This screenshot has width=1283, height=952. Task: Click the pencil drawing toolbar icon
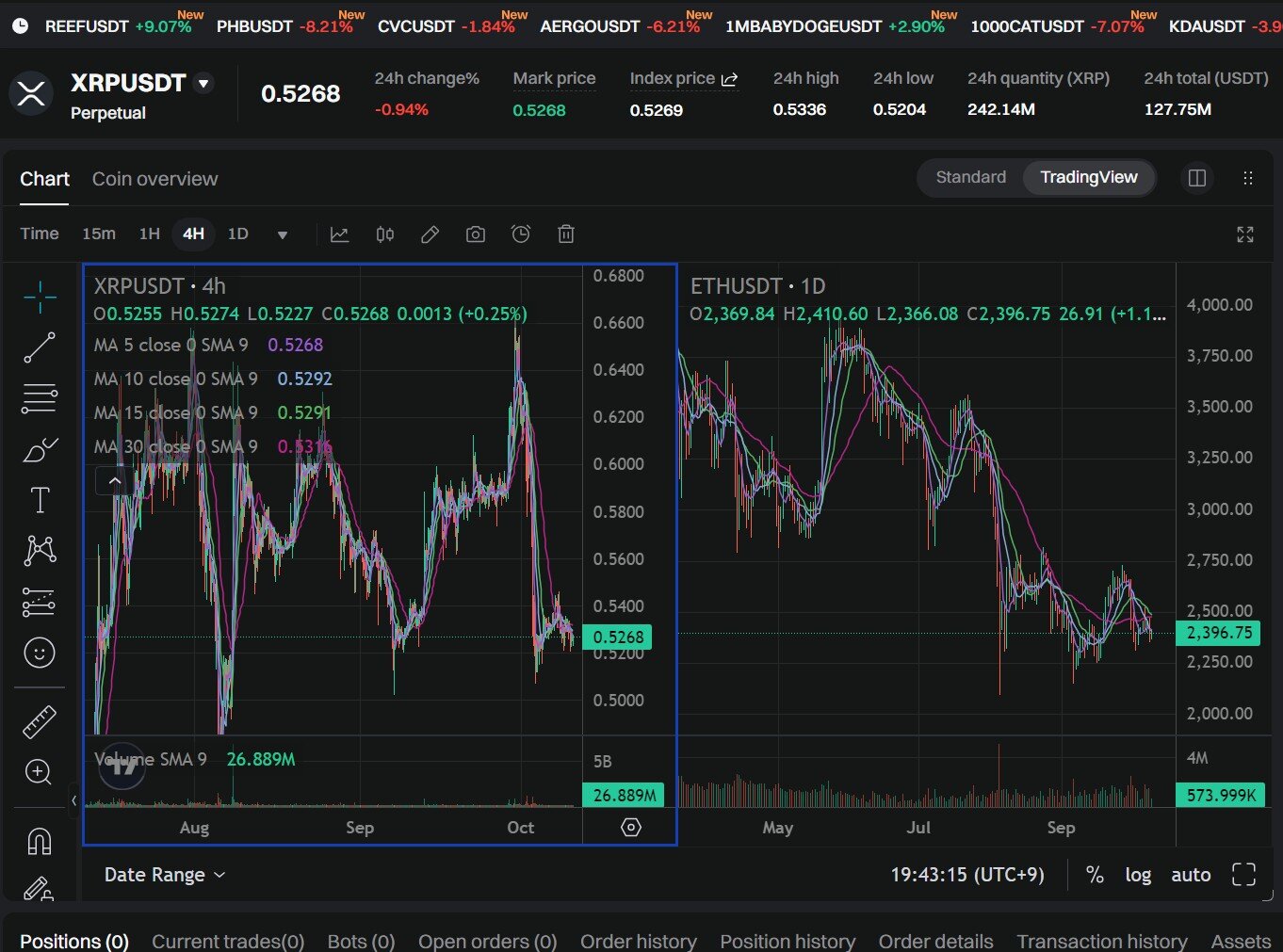(x=430, y=234)
